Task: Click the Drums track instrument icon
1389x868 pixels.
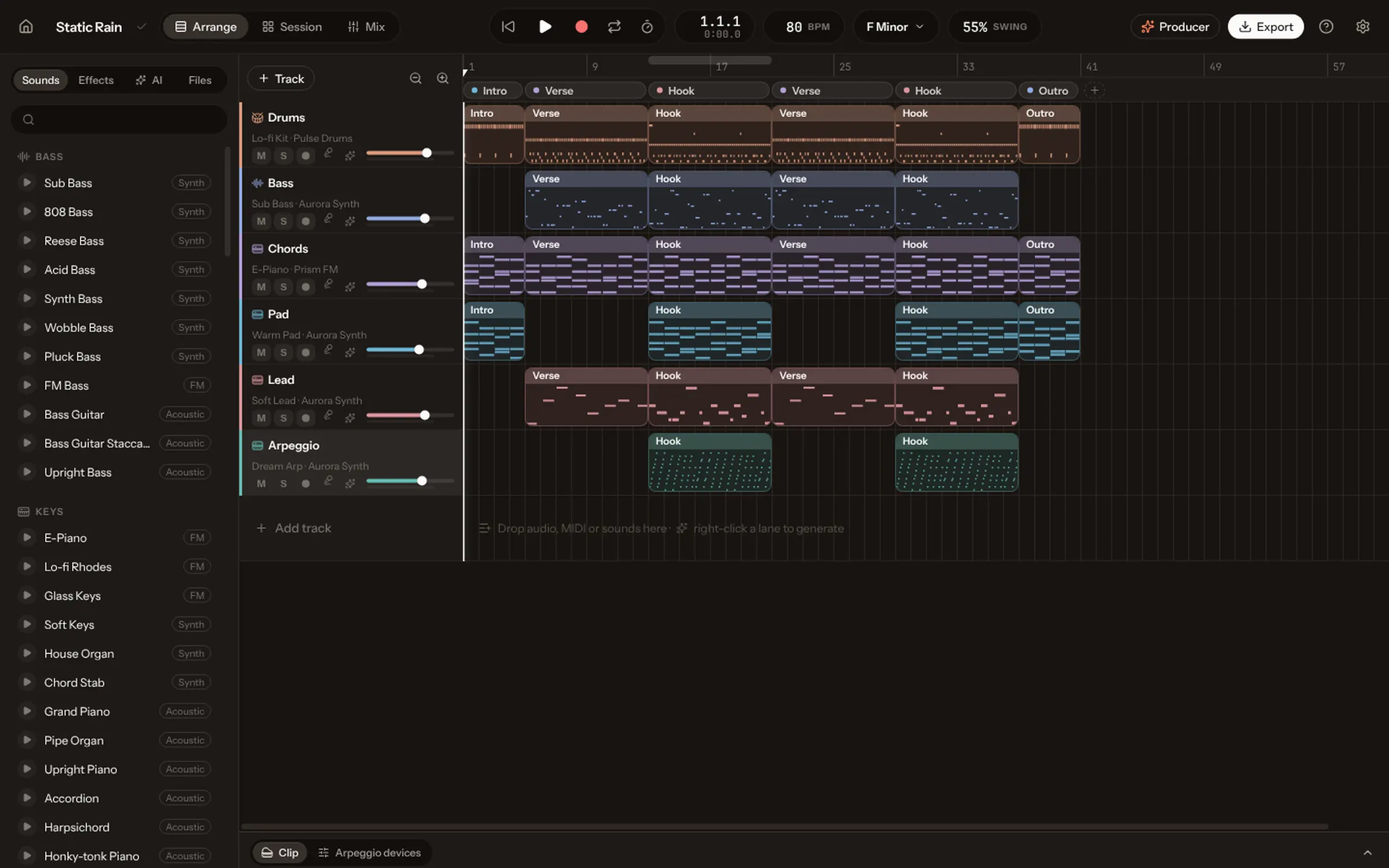Action: pyautogui.click(x=258, y=117)
